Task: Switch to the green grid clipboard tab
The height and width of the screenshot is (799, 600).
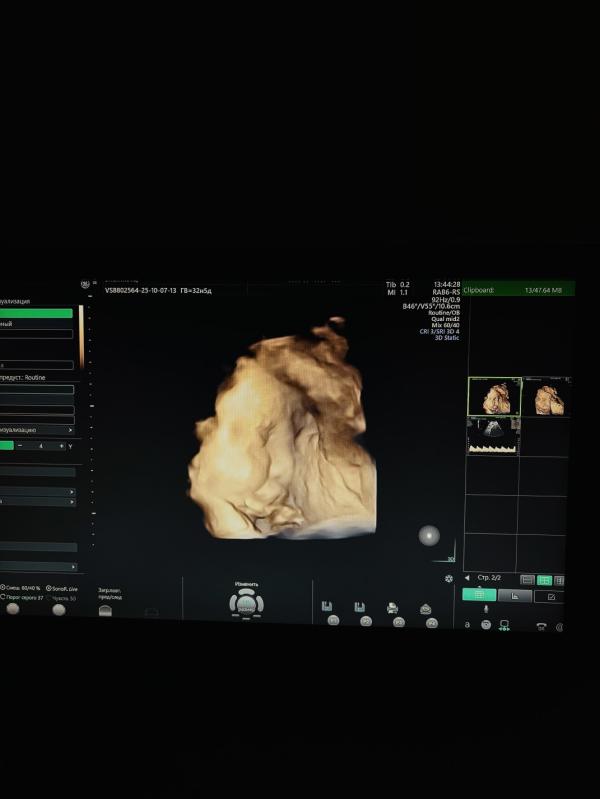Action: click(x=479, y=594)
